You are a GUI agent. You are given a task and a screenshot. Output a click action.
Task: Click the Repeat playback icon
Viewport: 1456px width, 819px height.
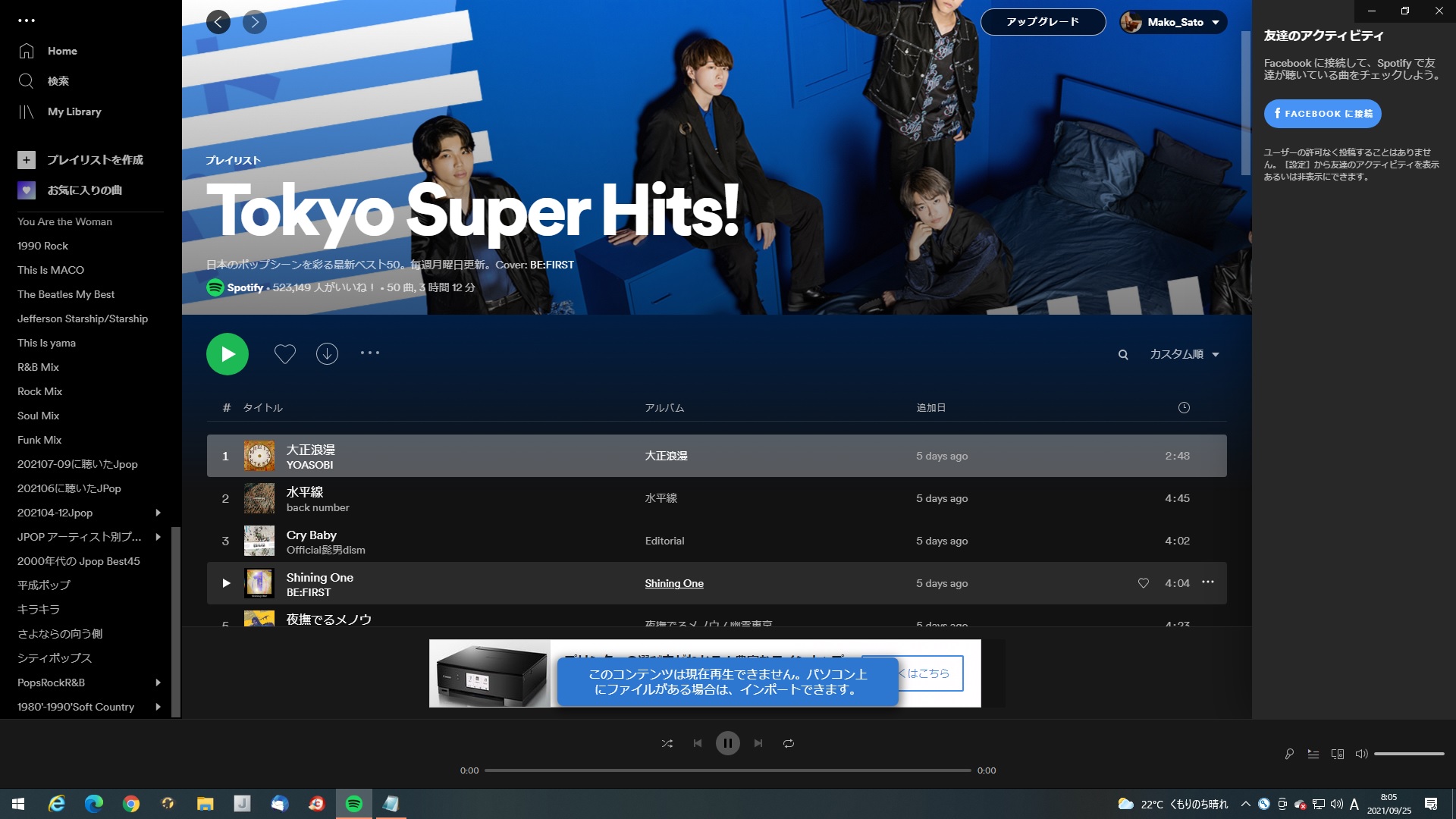click(789, 742)
